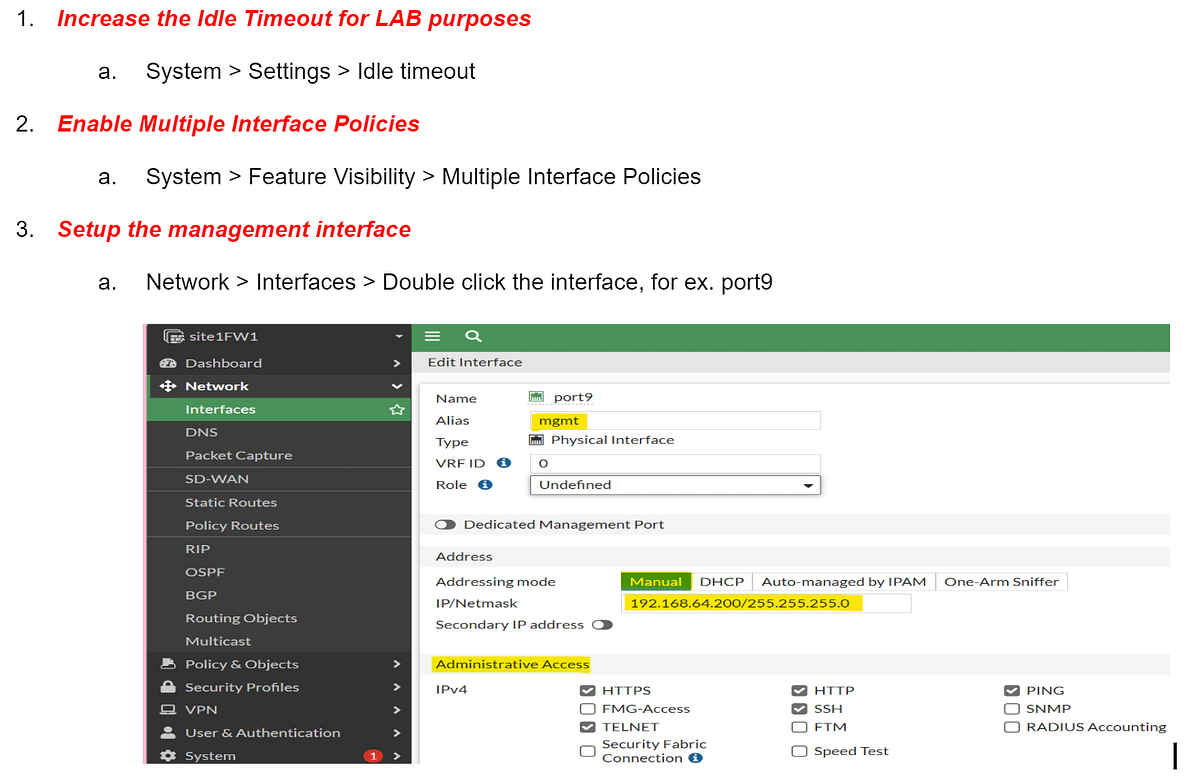Viewport: 1200px width, 782px height.
Task: Select DHCP addressing mode
Action: (x=721, y=581)
